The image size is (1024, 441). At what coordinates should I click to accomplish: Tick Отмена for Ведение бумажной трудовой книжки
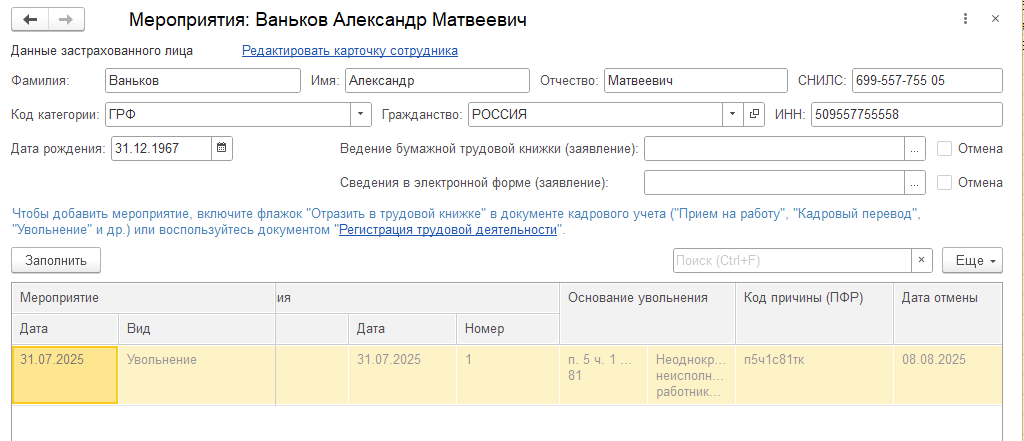[x=944, y=148]
